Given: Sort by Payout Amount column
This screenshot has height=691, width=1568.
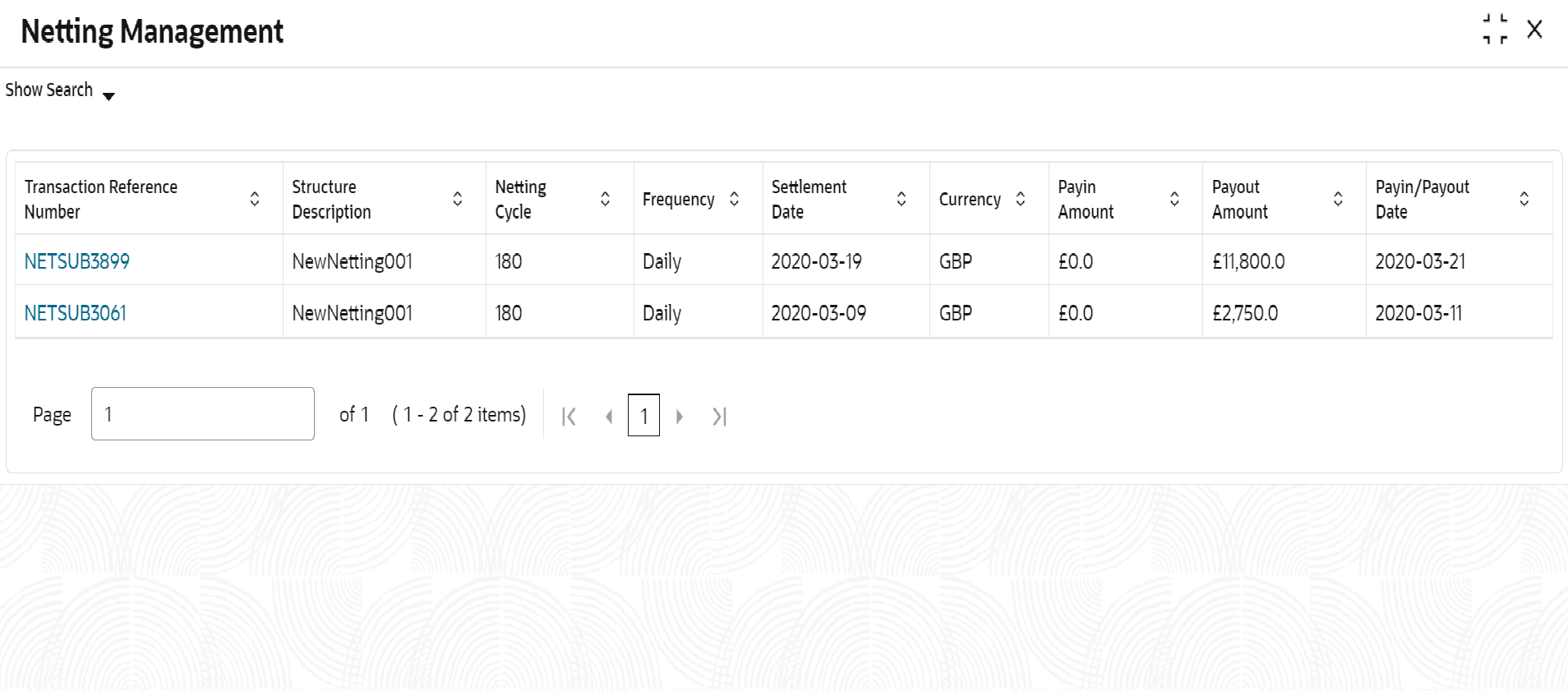Looking at the screenshot, I should tap(1338, 199).
